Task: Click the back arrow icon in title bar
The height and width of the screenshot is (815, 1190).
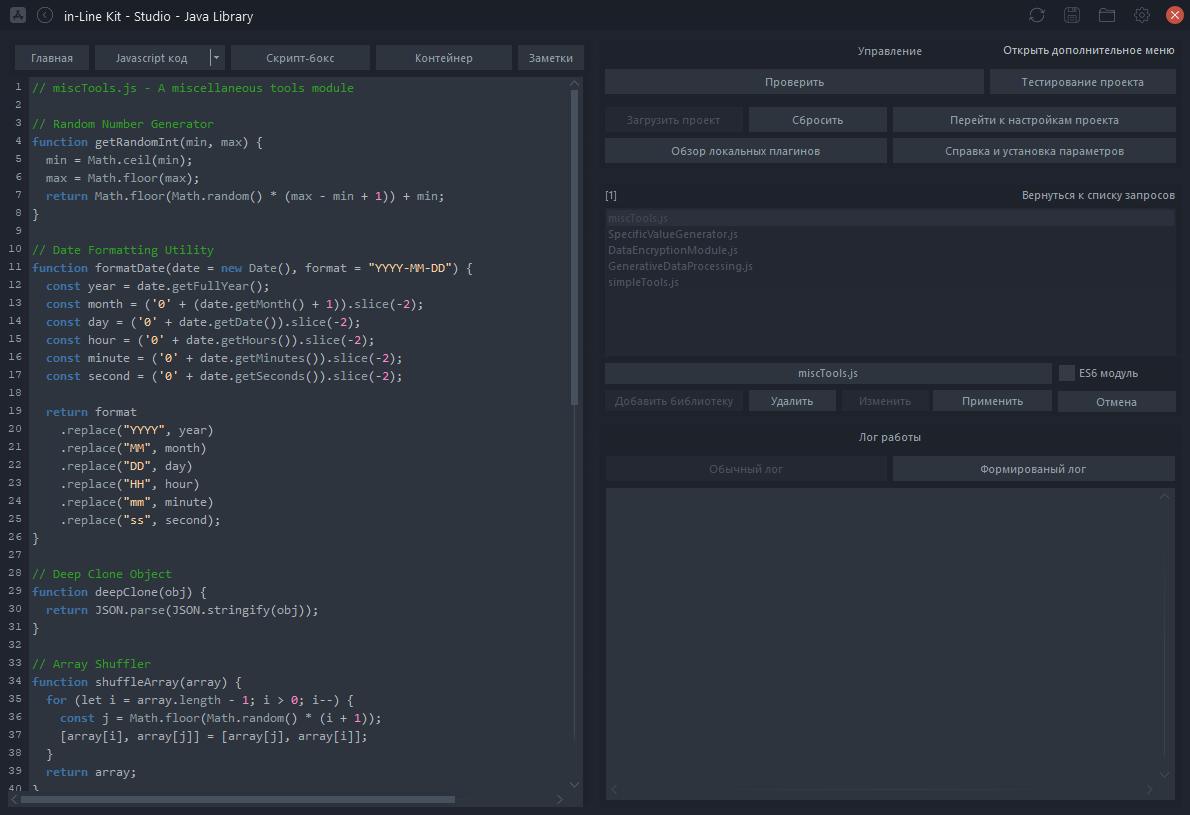Action: [x=45, y=15]
